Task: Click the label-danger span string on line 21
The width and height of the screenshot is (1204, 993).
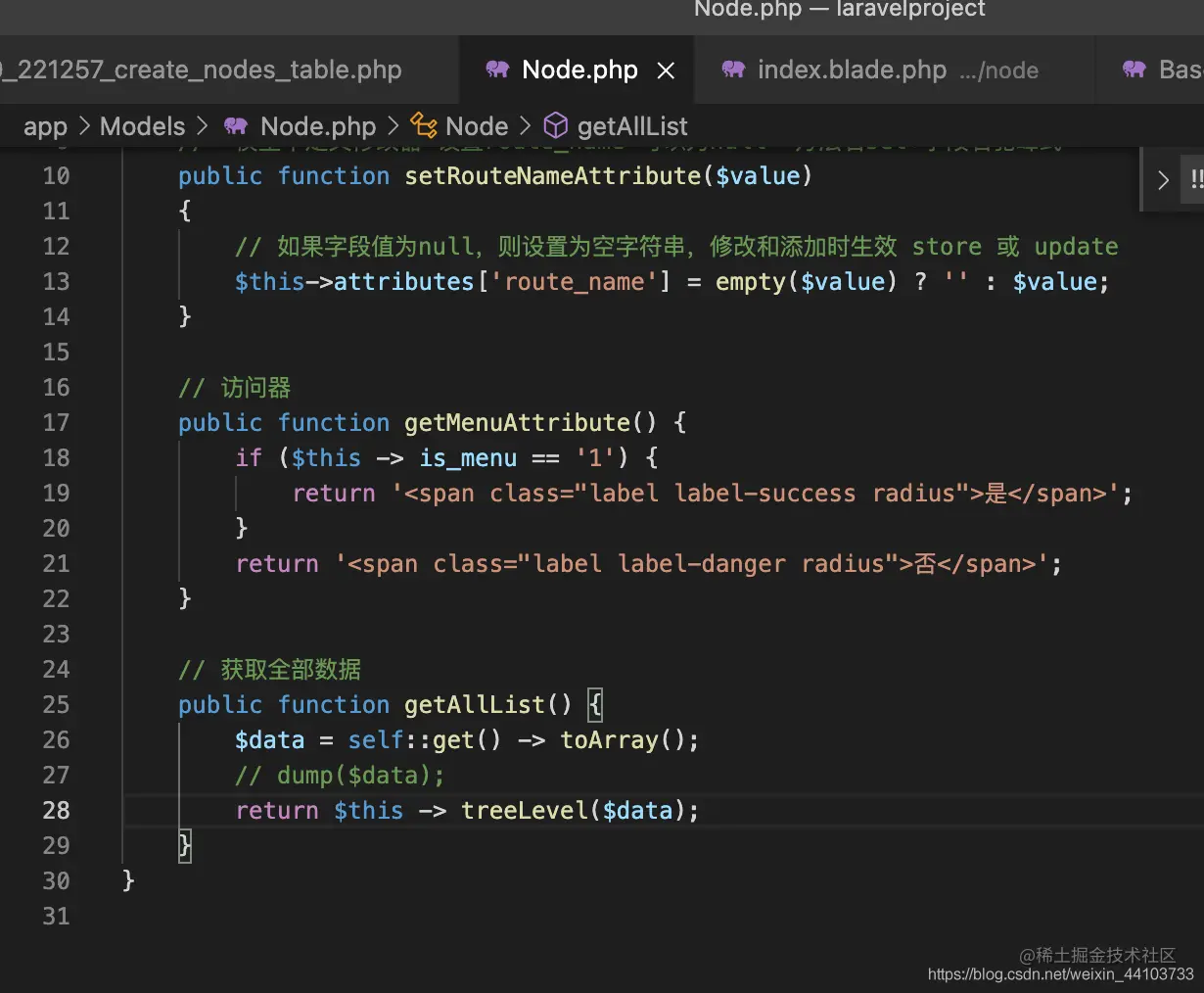Action: [x=692, y=564]
